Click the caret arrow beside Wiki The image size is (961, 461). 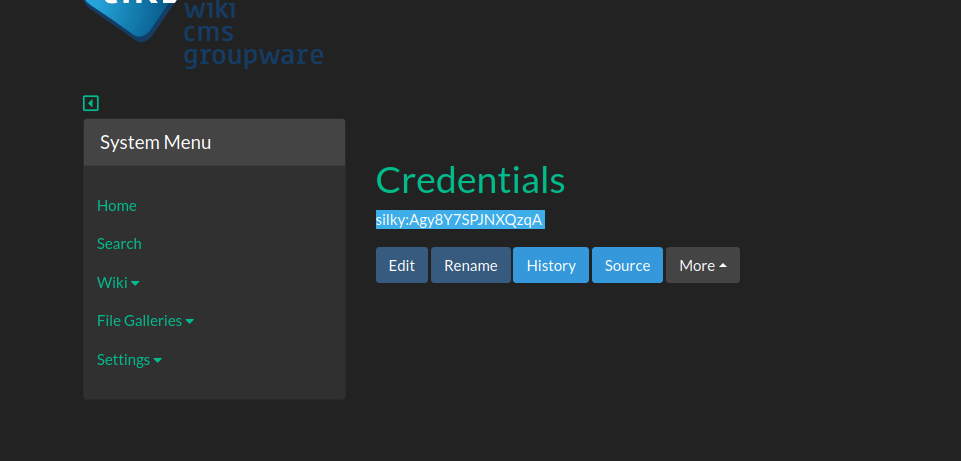(x=136, y=283)
